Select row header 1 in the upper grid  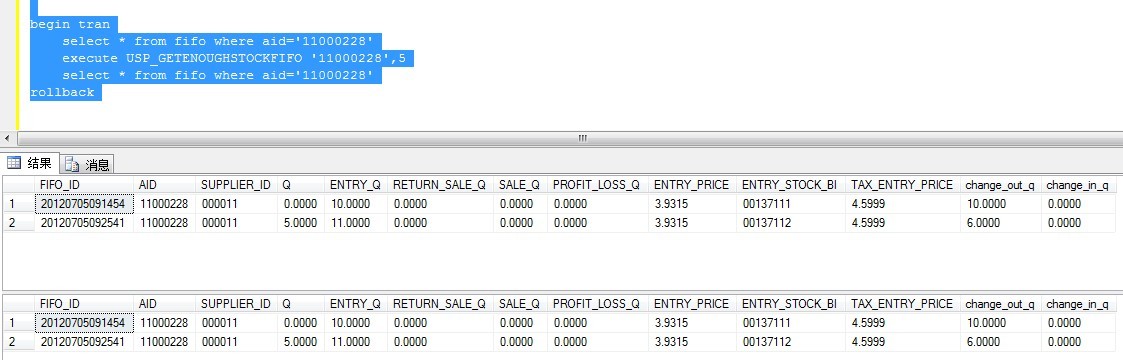[19, 204]
